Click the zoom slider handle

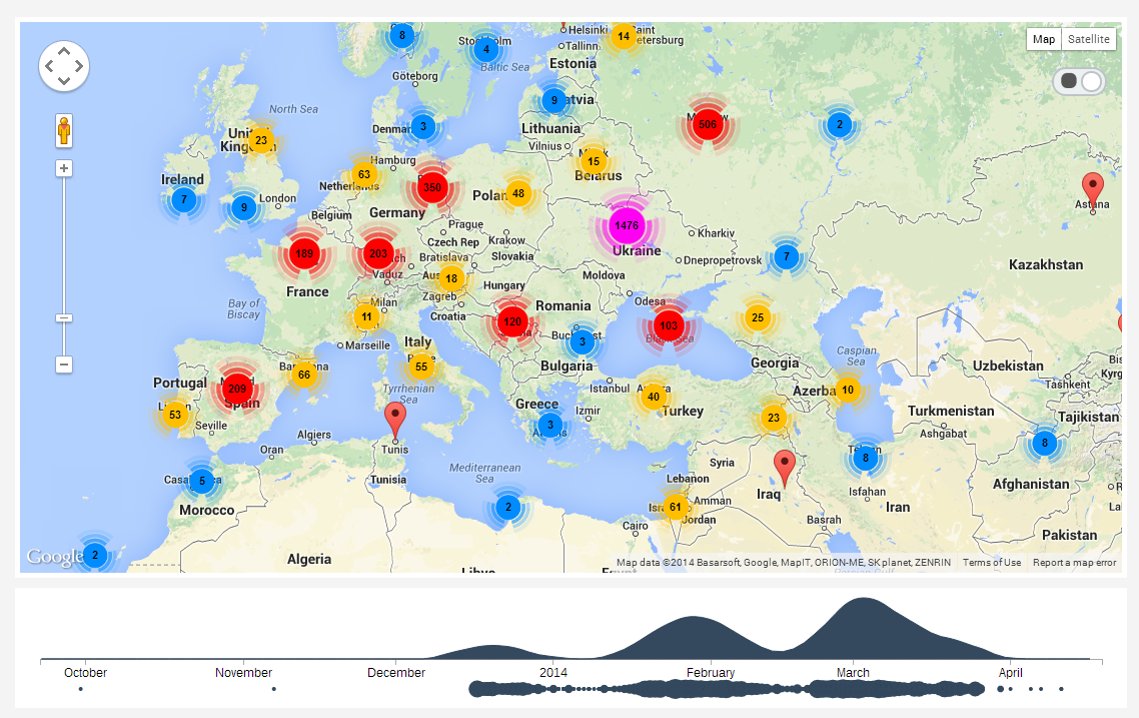tap(64, 318)
